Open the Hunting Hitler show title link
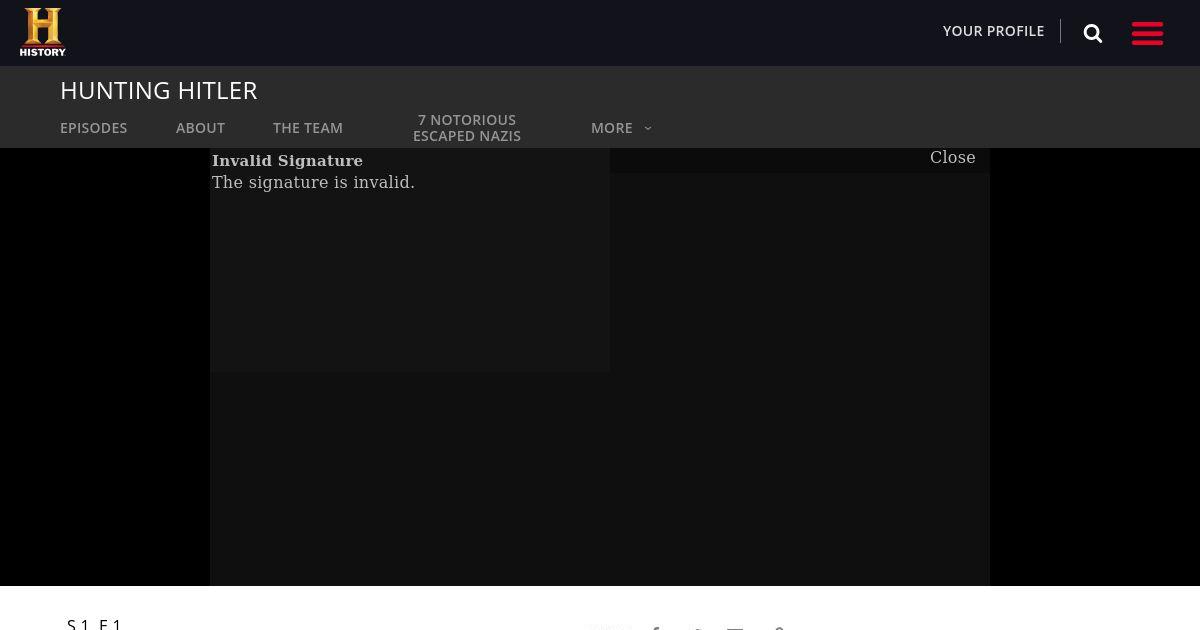Screen dimensions: 1200x630 pyautogui.click(x=159, y=90)
